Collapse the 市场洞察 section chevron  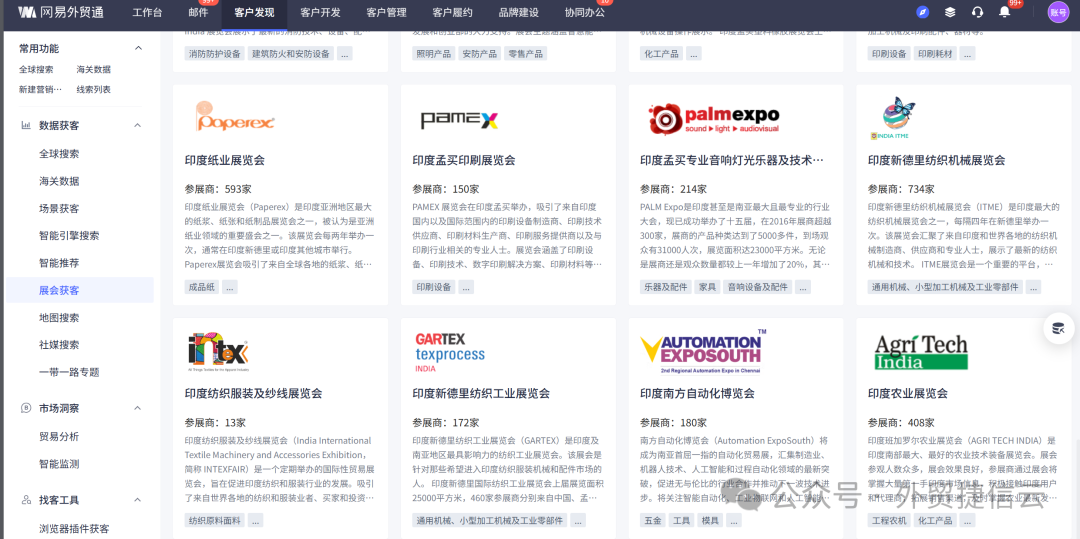[138, 408]
